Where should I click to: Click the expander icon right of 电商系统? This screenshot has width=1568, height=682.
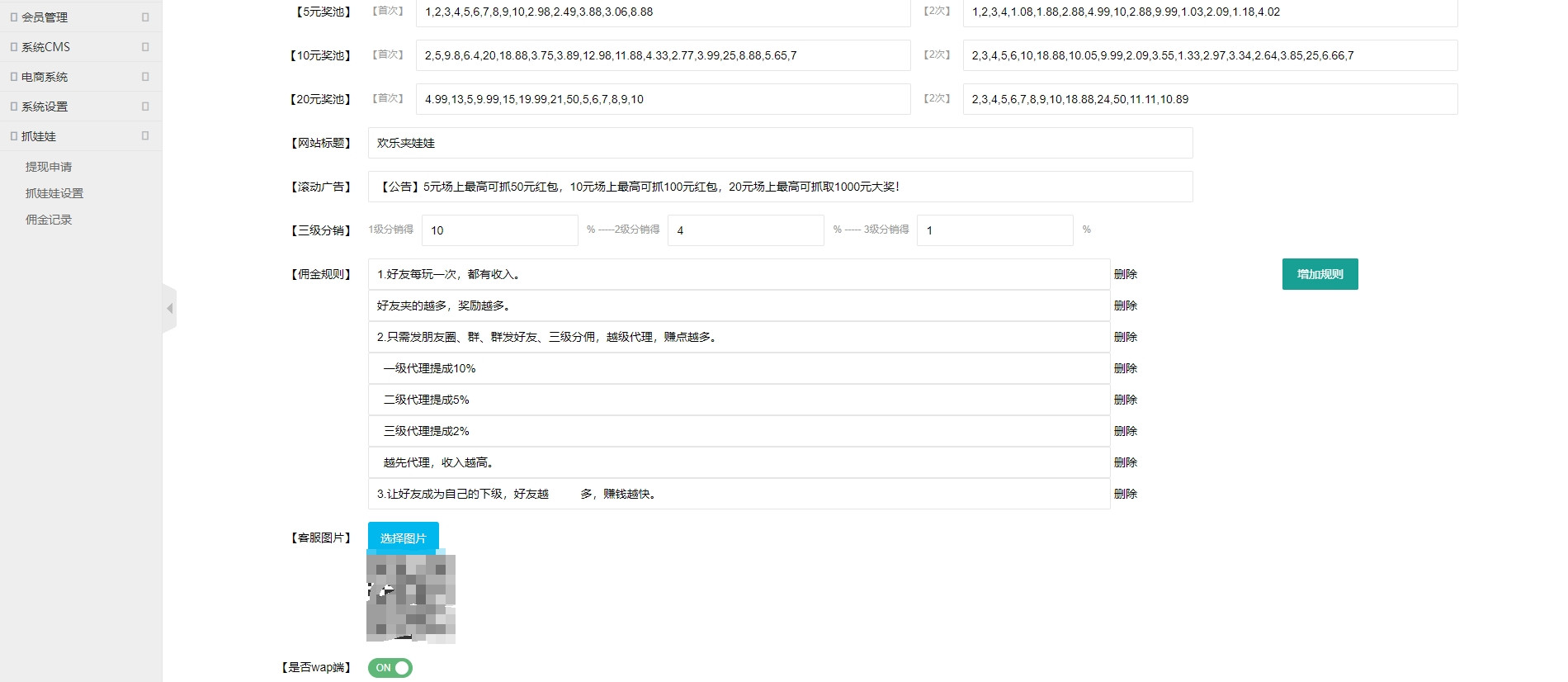145,77
